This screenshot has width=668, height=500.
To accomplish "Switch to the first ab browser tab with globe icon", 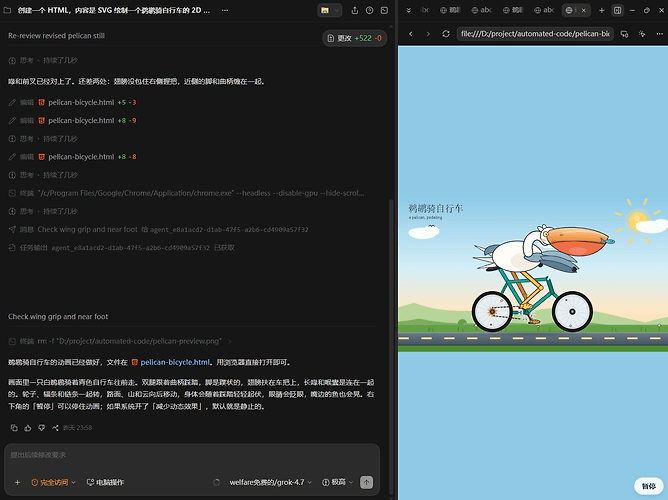I will click(x=481, y=10).
